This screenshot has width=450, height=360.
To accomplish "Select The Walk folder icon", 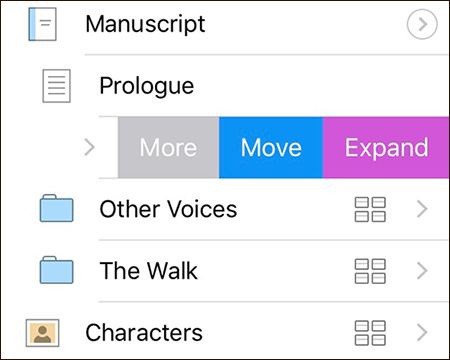I will point(57,270).
